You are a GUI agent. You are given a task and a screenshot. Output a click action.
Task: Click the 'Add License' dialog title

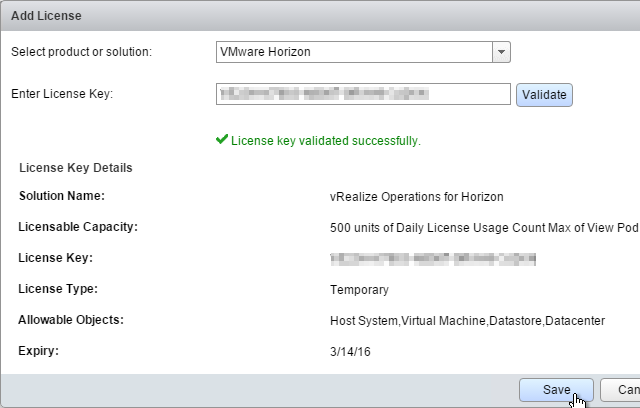[x=46, y=16]
